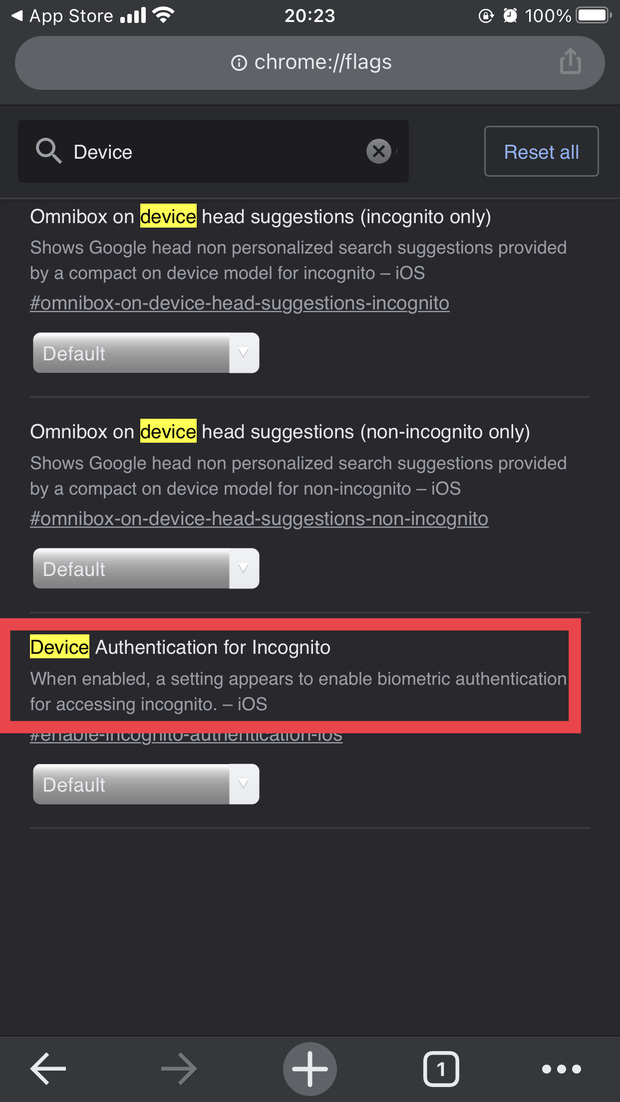This screenshot has width=620, height=1102.
Task: Tap the forward navigation arrow
Action: tap(179, 1069)
